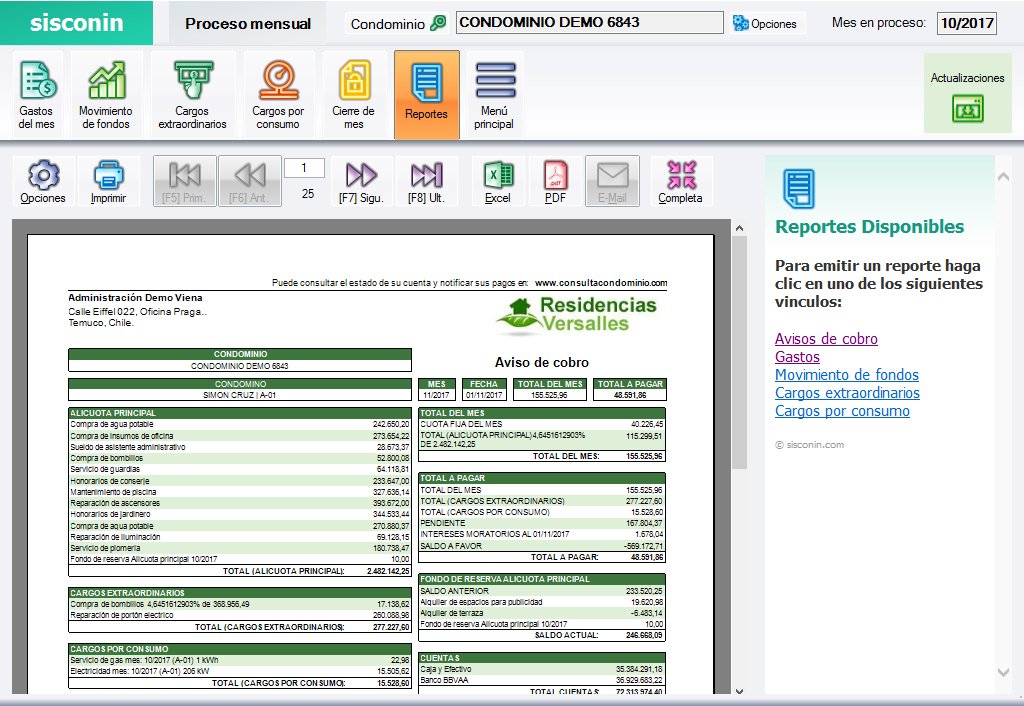Click the condominio search magnifier icon
The image size is (1024, 706).
point(439,23)
